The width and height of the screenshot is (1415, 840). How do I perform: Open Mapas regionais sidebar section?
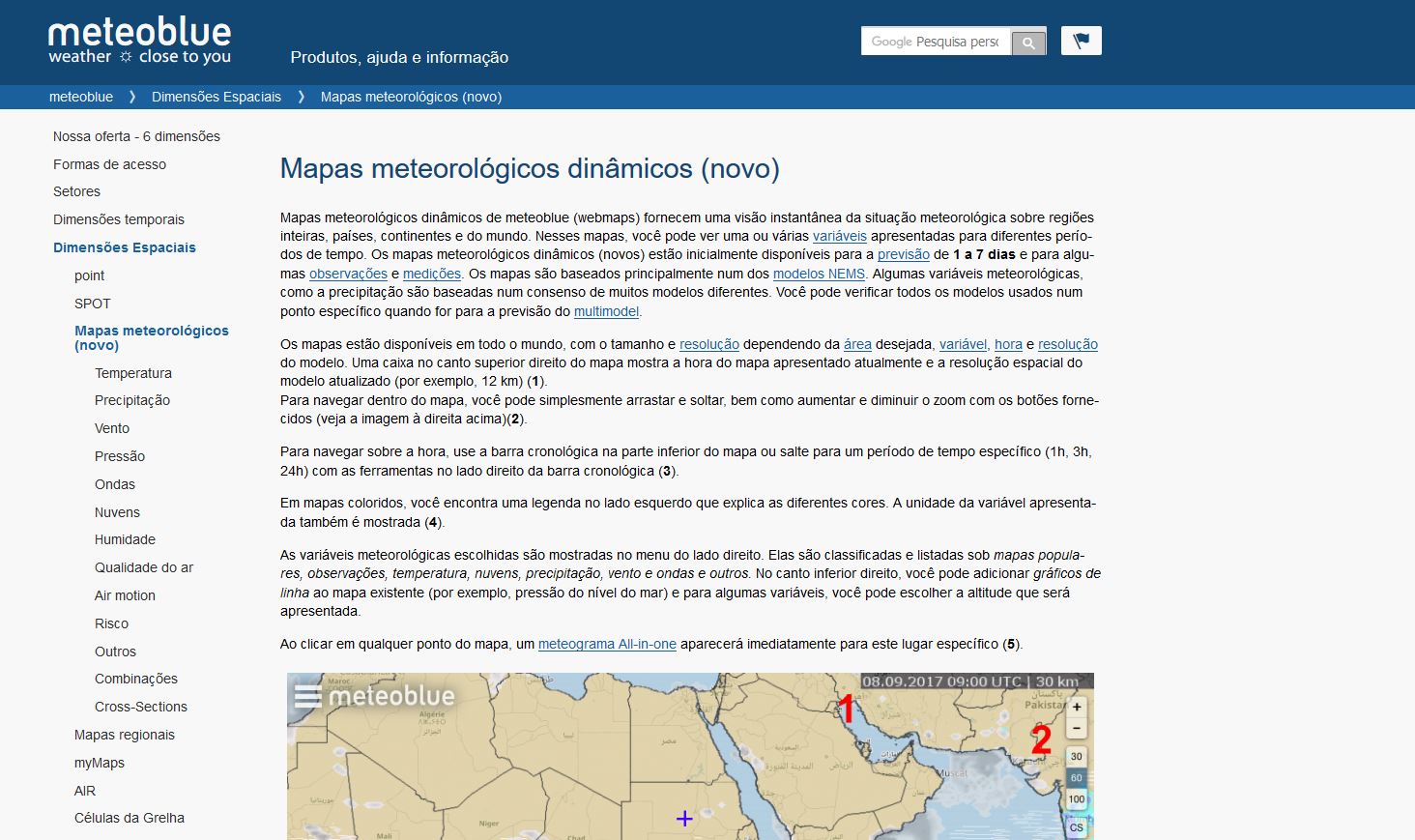pos(125,735)
